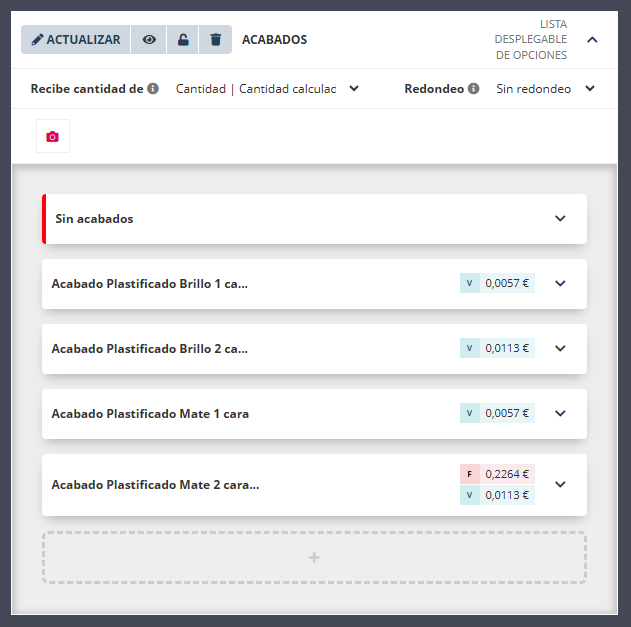Click the red camera icon
The width and height of the screenshot is (631, 627).
(53, 137)
